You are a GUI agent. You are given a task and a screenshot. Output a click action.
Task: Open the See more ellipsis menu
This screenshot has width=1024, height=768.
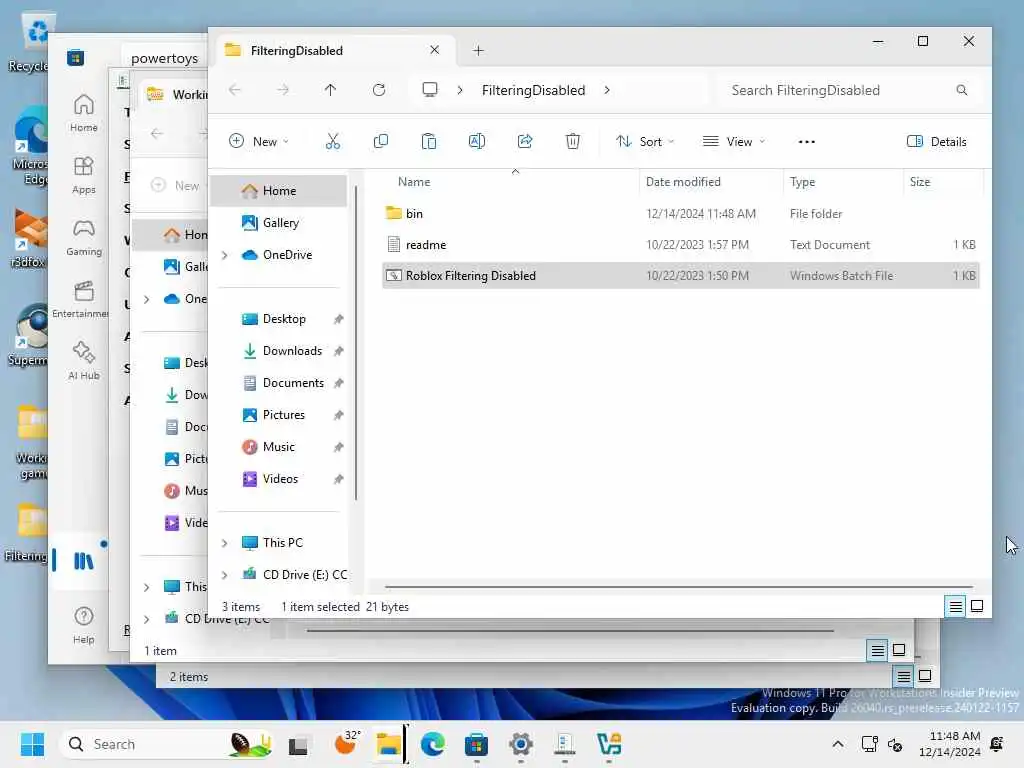coord(807,142)
